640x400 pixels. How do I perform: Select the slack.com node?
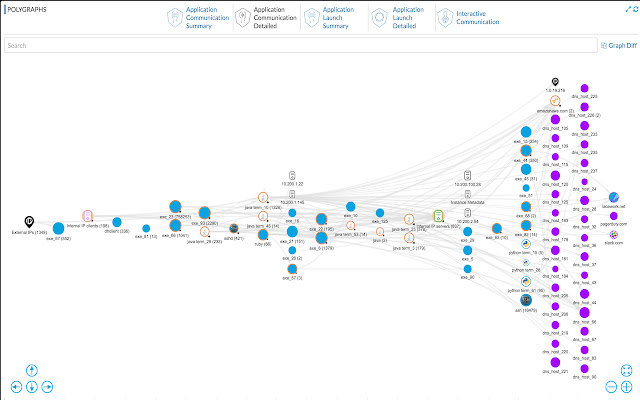614,235
